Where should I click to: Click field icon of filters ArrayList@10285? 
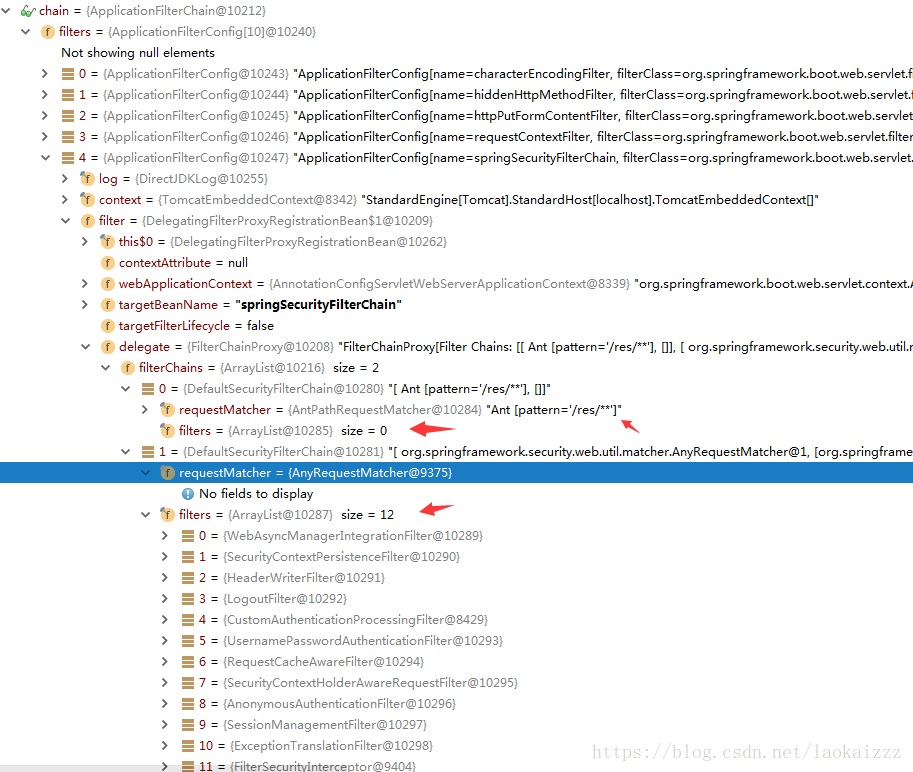pos(167,430)
